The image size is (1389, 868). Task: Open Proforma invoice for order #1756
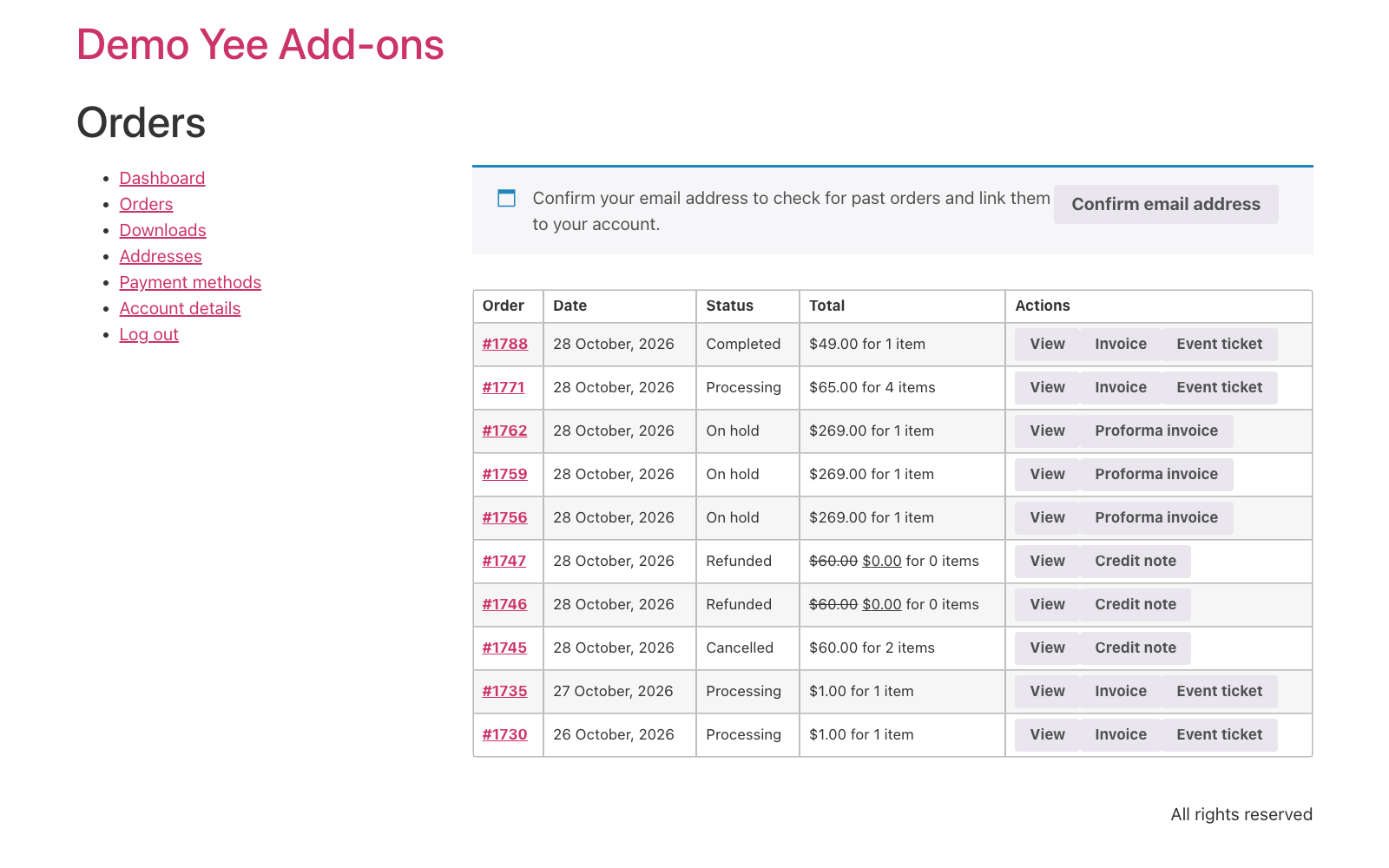pyautogui.click(x=1156, y=517)
